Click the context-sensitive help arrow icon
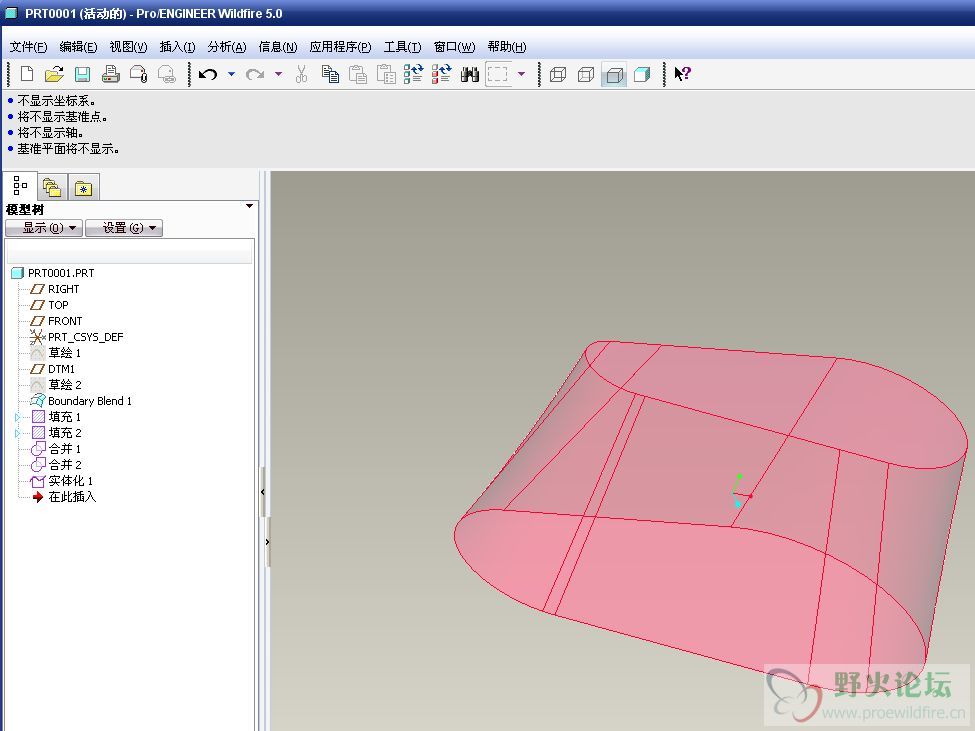975x731 pixels. 682,74
